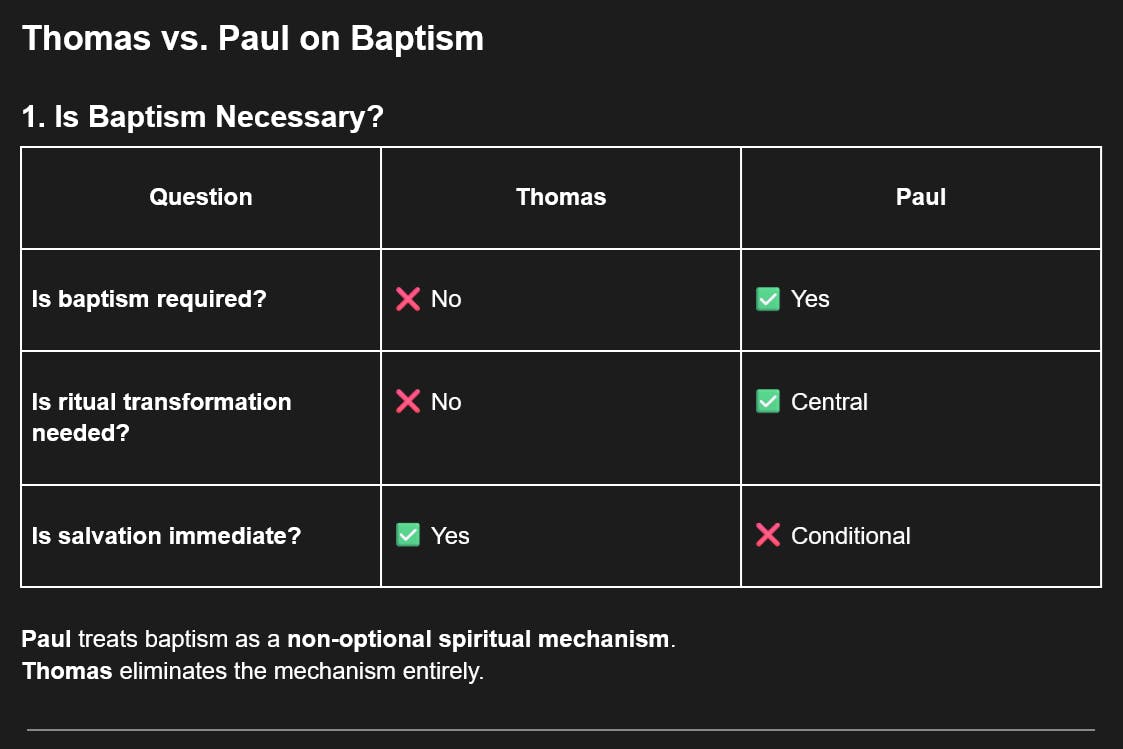Click the bold phrase 'non-optional spiritual mechanism'
The height and width of the screenshot is (749, 1123).
478,639
